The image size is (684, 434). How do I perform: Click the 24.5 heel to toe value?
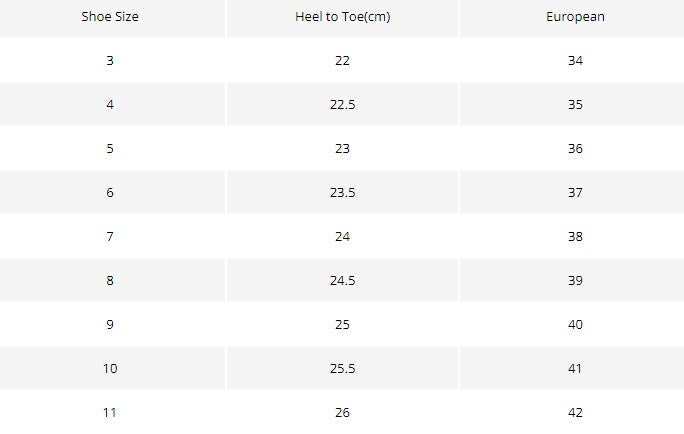click(342, 280)
